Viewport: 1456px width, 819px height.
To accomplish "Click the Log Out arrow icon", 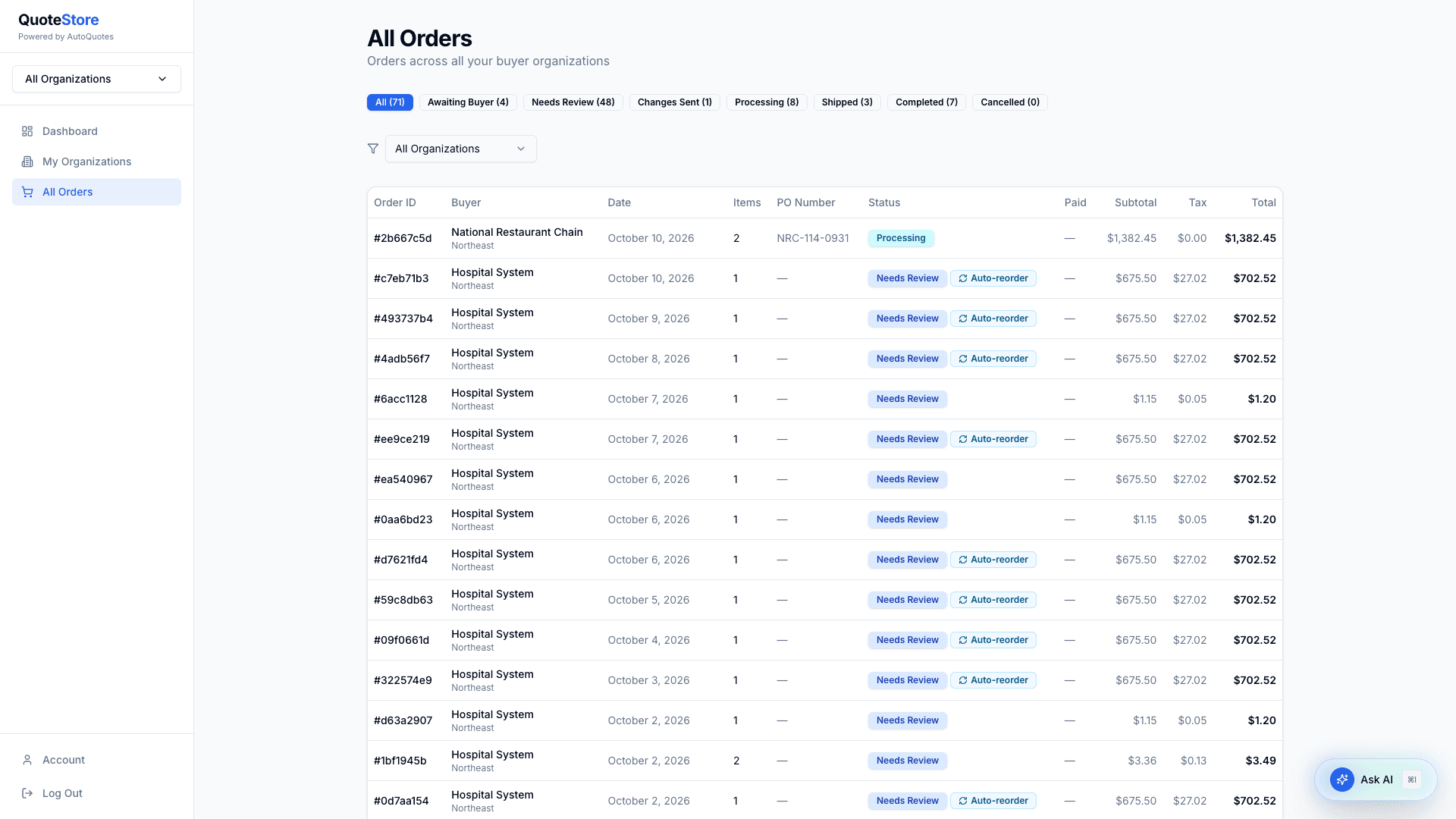I will [27, 793].
